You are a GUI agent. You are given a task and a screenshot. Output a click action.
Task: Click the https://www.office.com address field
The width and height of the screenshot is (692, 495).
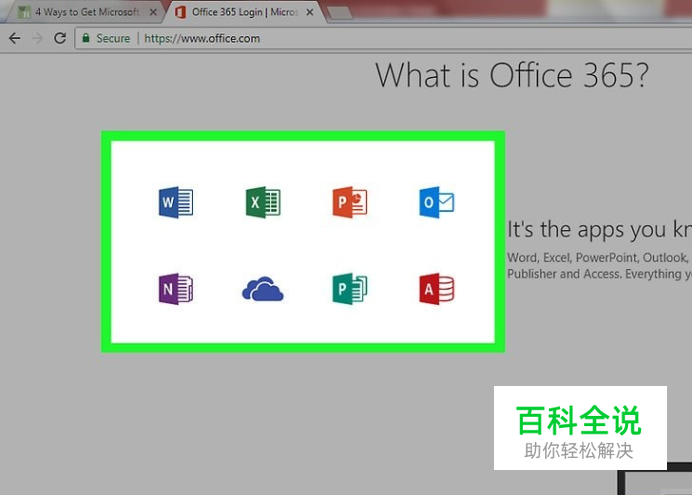(x=383, y=38)
